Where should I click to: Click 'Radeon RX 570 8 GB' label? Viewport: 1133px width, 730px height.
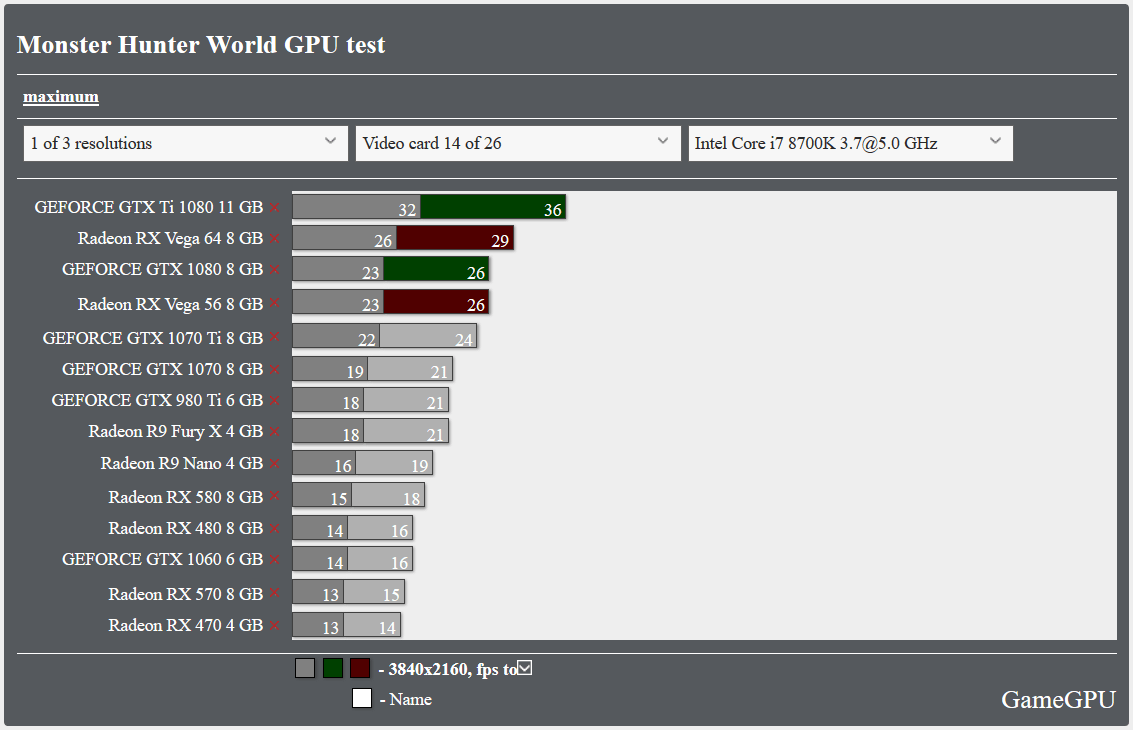coord(186,594)
